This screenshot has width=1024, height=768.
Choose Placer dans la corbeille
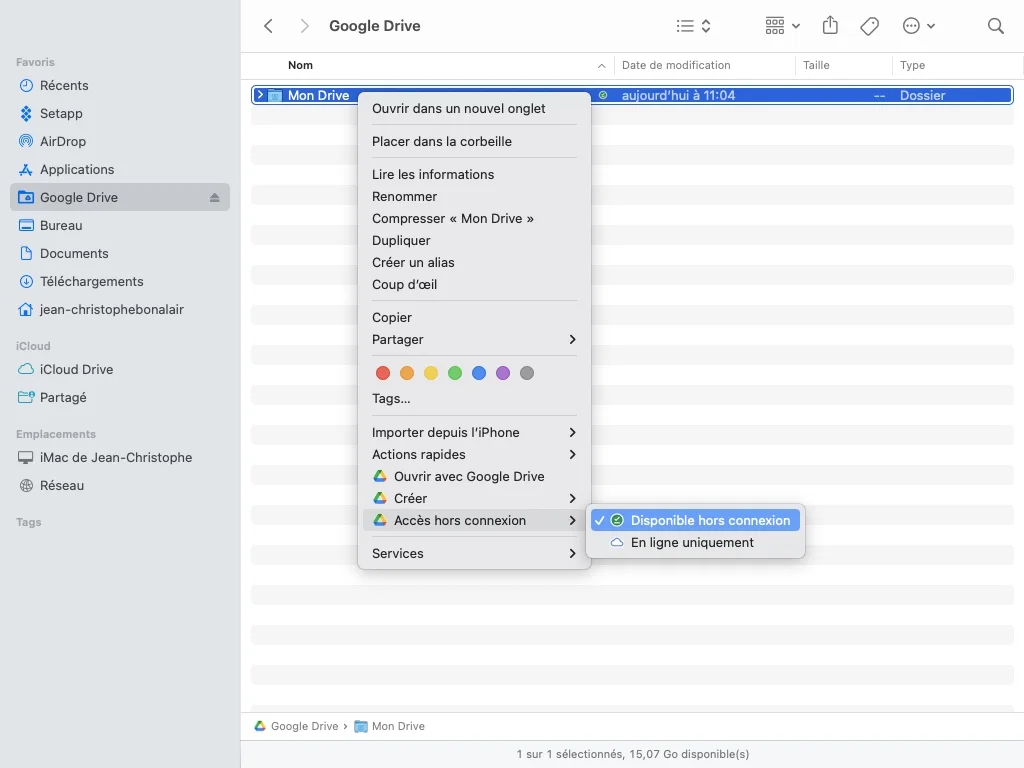click(474, 142)
